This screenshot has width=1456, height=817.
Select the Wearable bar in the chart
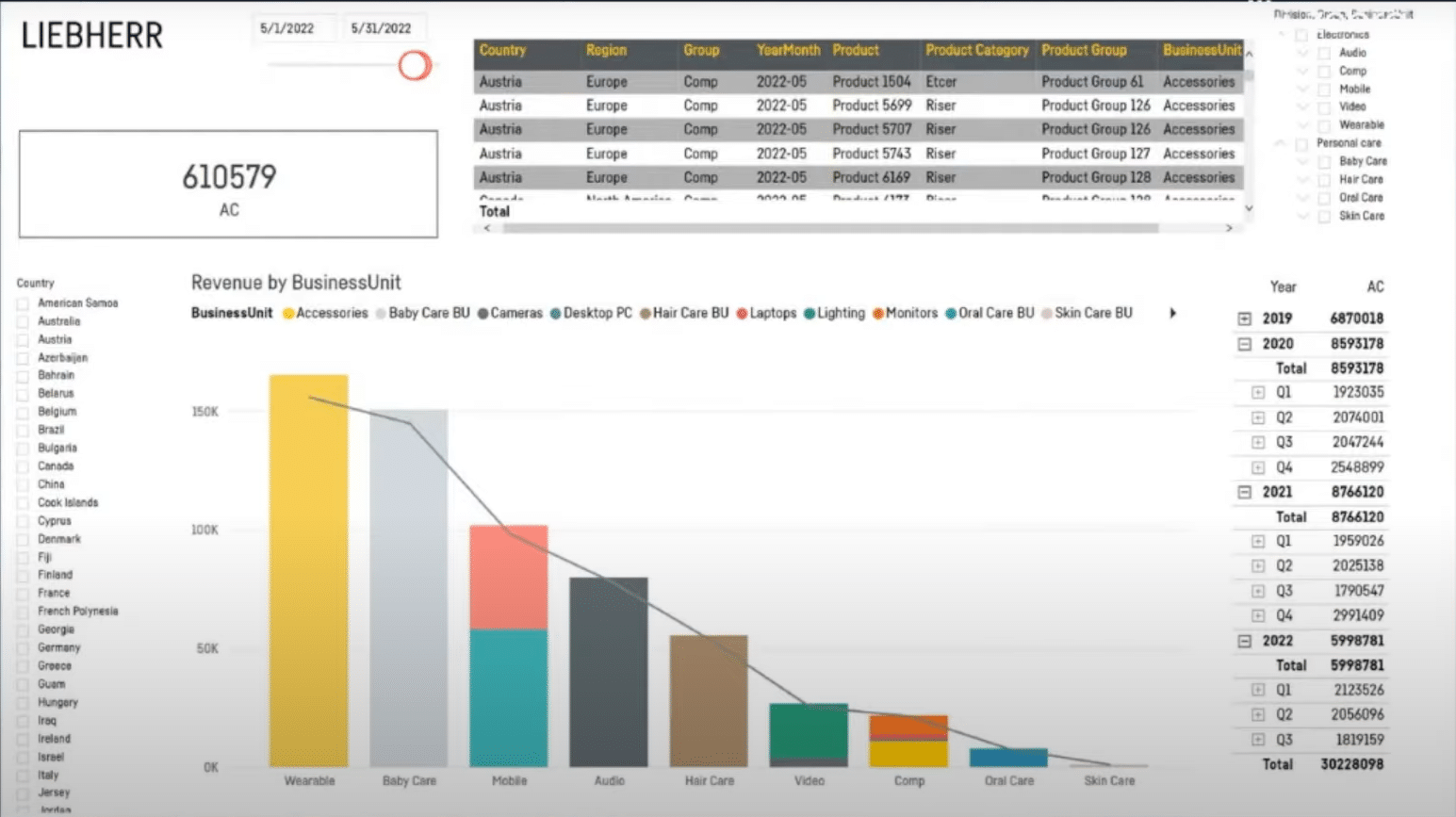tap(308, 565)
